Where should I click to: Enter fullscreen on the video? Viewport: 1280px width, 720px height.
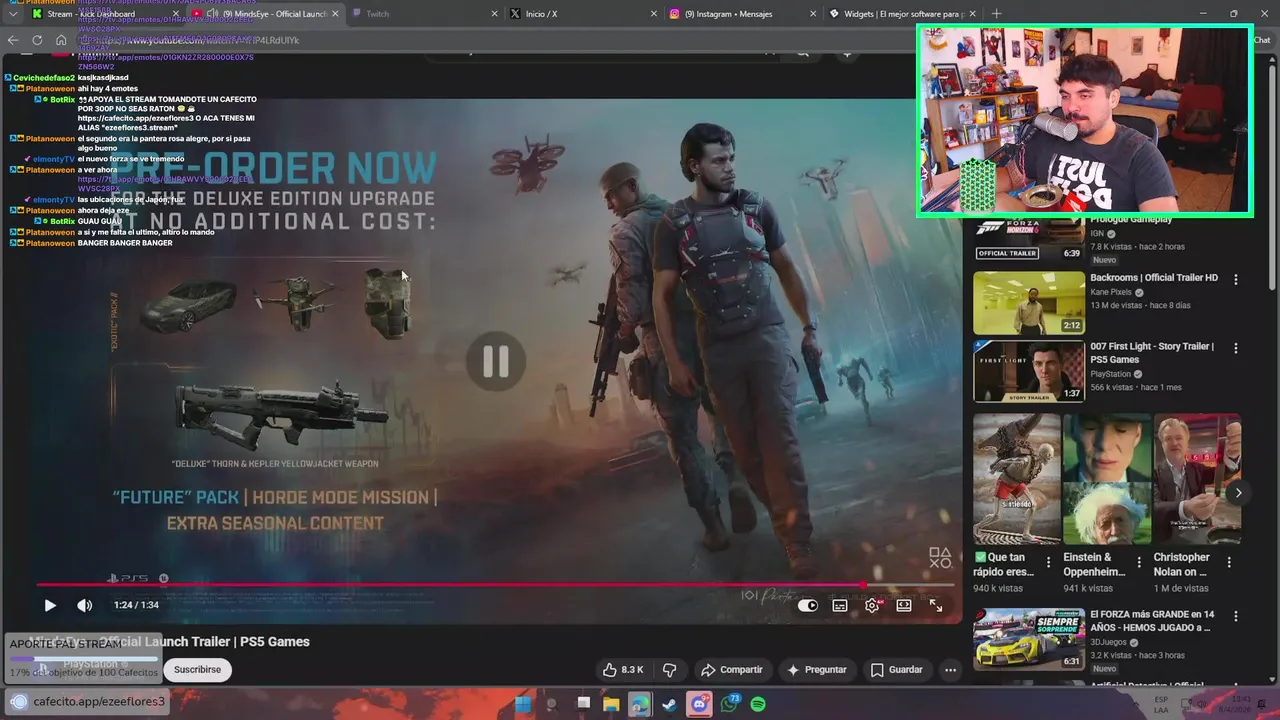click(936, 605)
